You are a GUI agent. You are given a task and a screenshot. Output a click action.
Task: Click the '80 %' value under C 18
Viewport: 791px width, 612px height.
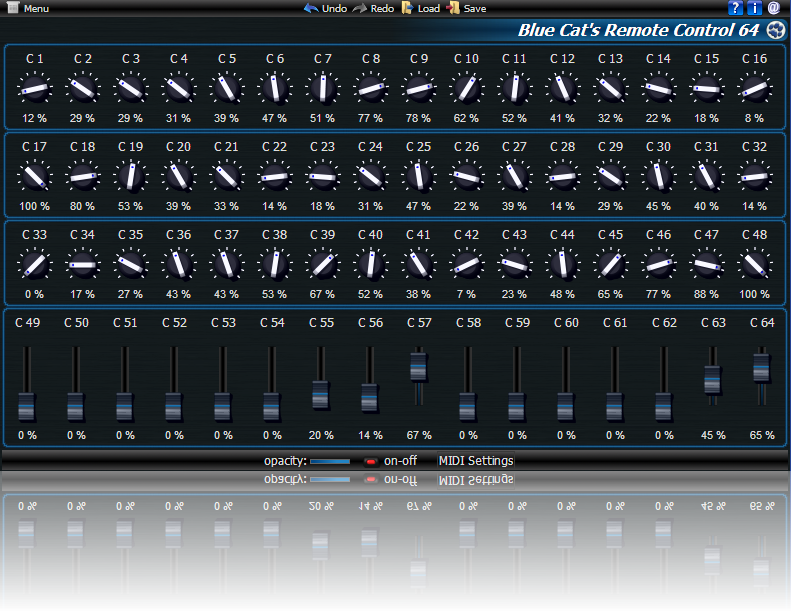click(82, 206)
